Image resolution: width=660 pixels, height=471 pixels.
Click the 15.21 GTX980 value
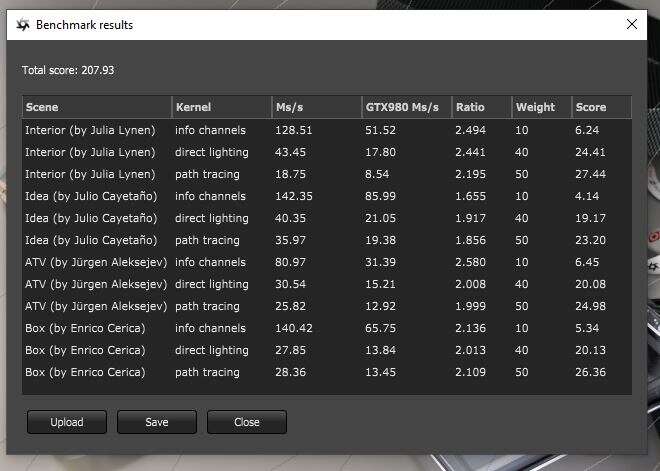pos(381,284)
